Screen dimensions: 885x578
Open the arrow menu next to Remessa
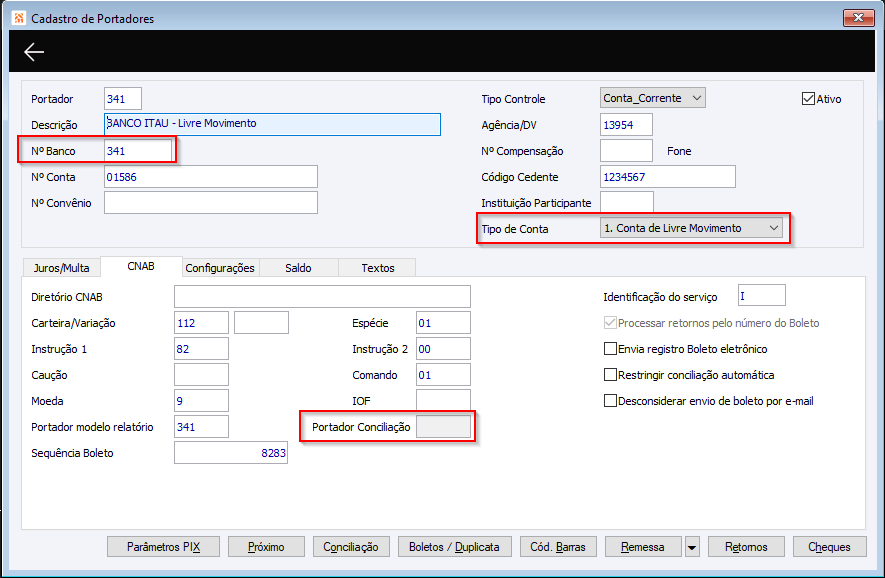(691, 547)
